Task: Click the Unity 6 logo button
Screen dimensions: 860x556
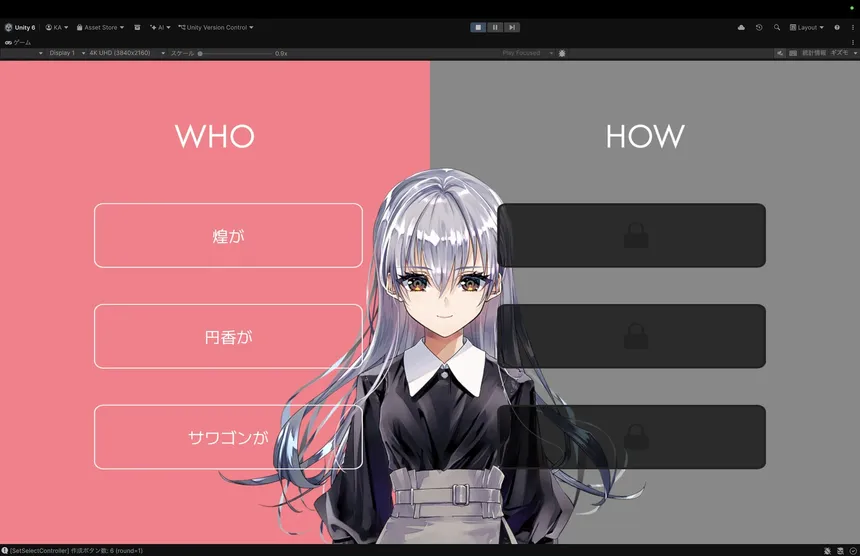Action: [x=20, y=27]
